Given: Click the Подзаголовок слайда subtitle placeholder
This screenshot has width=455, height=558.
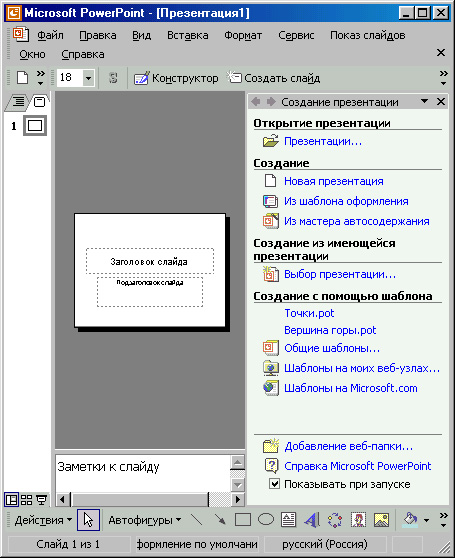Looking at the screenshot, I should pyautogui.click(x=150, y=292).
